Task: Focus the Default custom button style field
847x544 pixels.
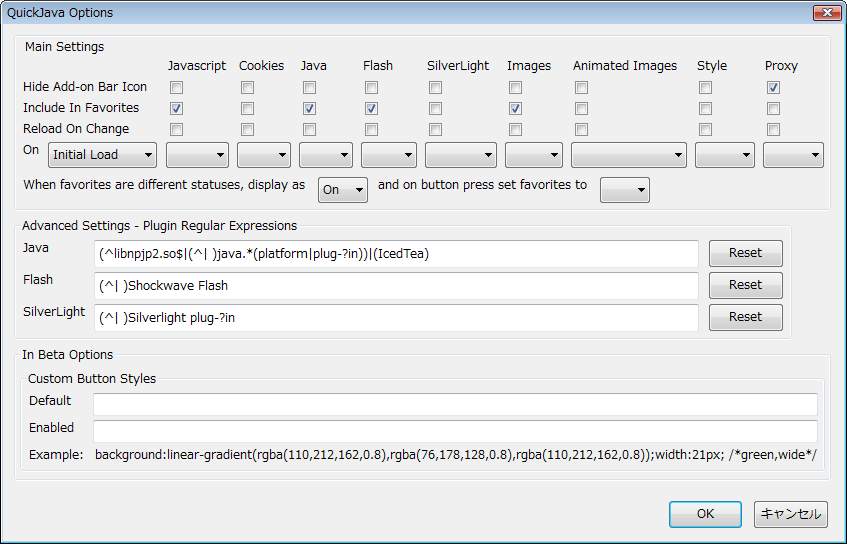Action: pyautogui.click(x=455, y=404)
